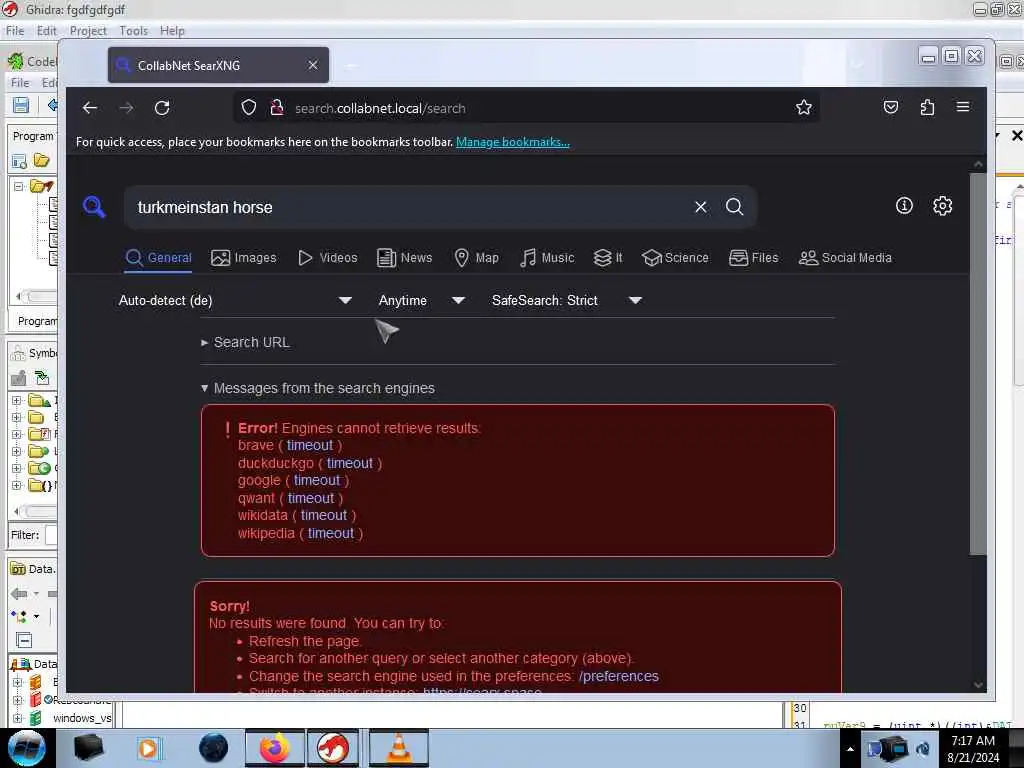Show hidden system tray icons arrow
Viewport: 1024px width, 768px height.
[x=850, y=749]
